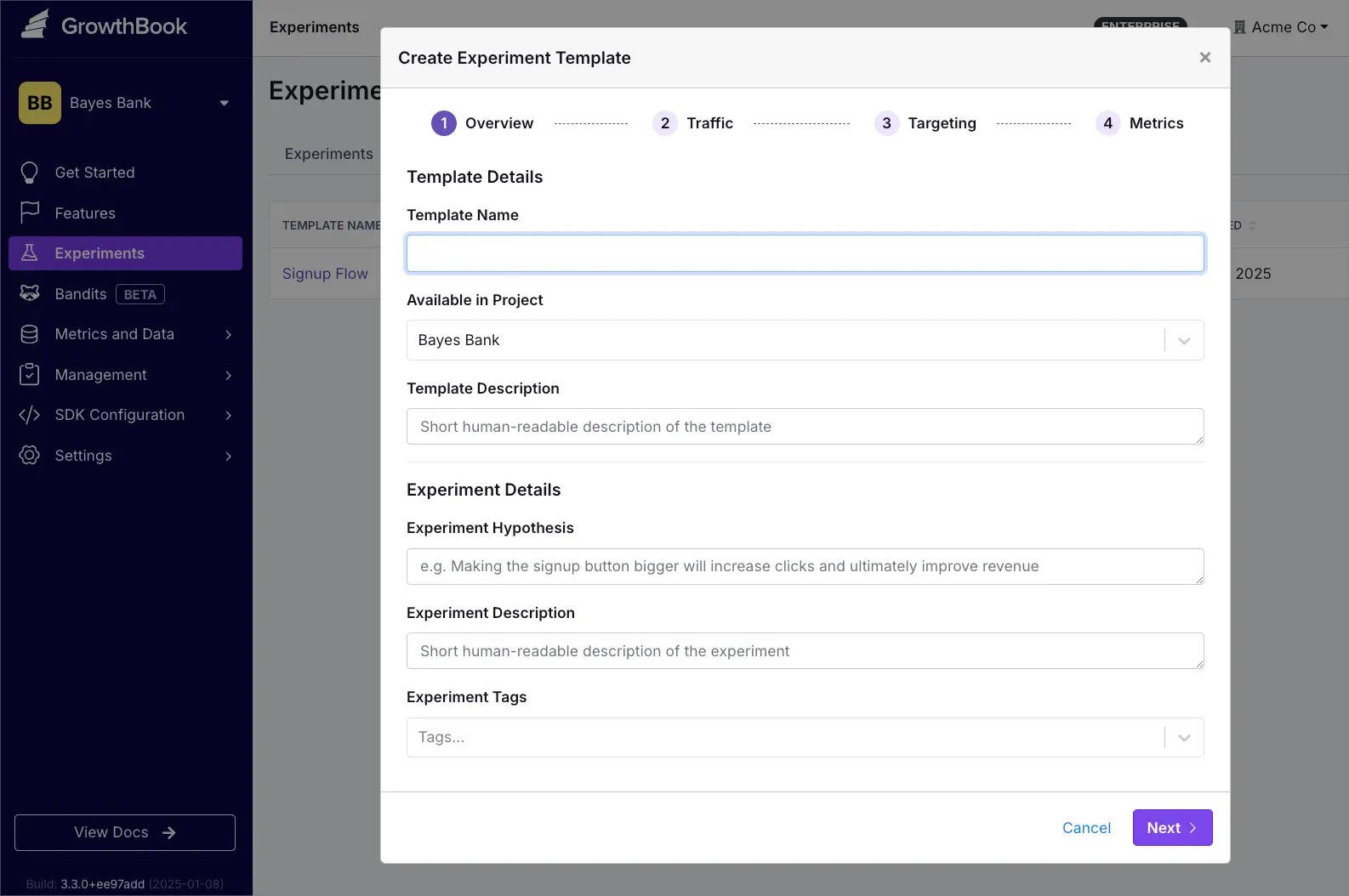Click the BB Bayes Bank project avatar
This screenshot has height=896, width=1349.
pyautogui.click(x=40, y=103)
